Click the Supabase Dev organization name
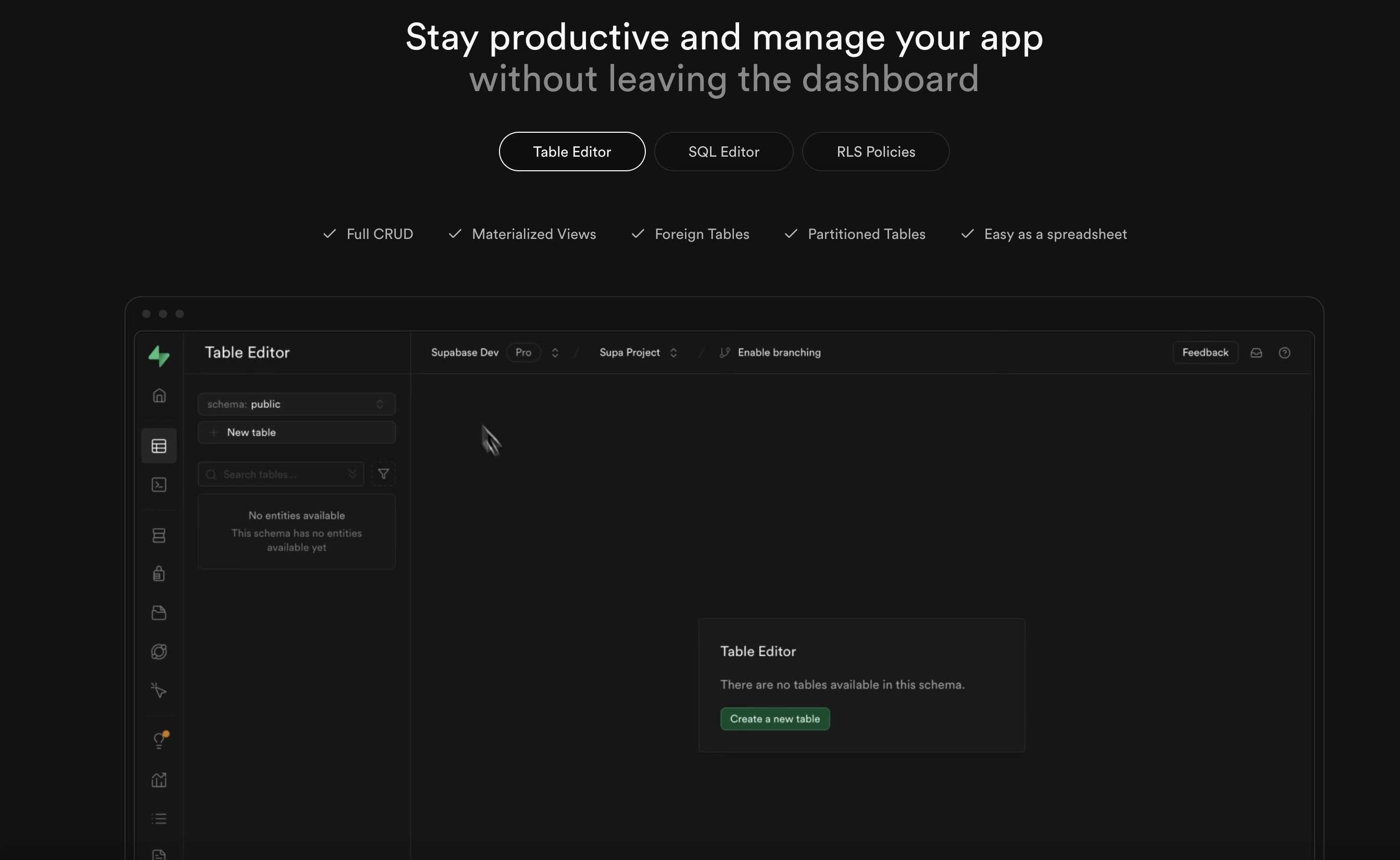This screenshot has width=1400, height=860. pos(464,352)
